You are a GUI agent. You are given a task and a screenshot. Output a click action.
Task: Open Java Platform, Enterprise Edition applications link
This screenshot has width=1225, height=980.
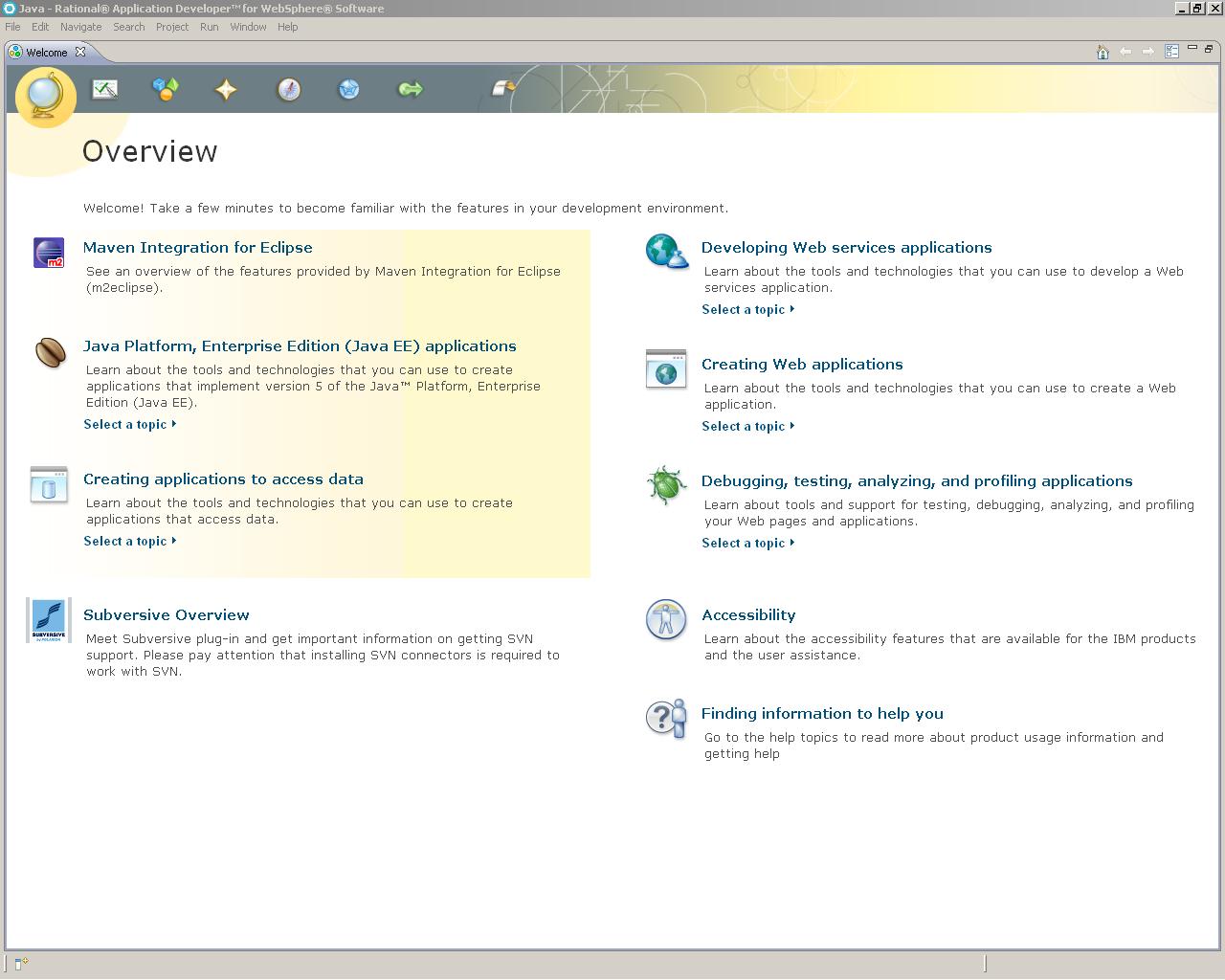[x=300, y=345]
